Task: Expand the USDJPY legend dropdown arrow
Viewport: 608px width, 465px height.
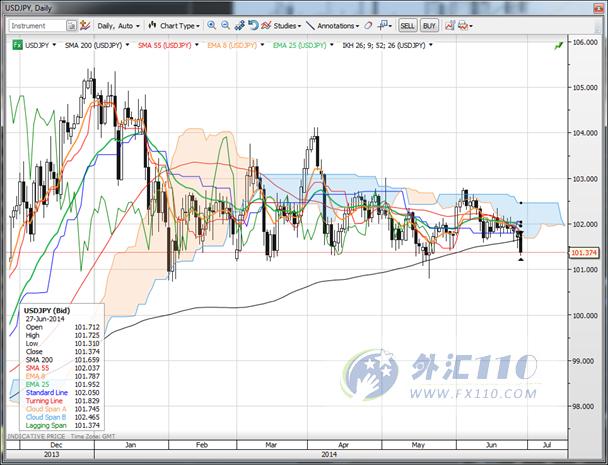Action: [54, 45]
